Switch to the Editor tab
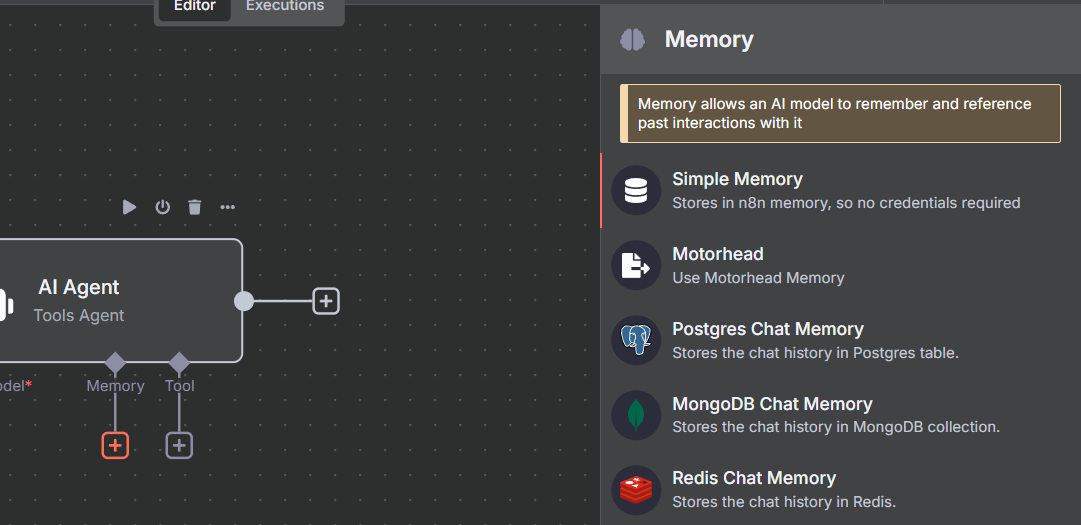 pos(194,7)
